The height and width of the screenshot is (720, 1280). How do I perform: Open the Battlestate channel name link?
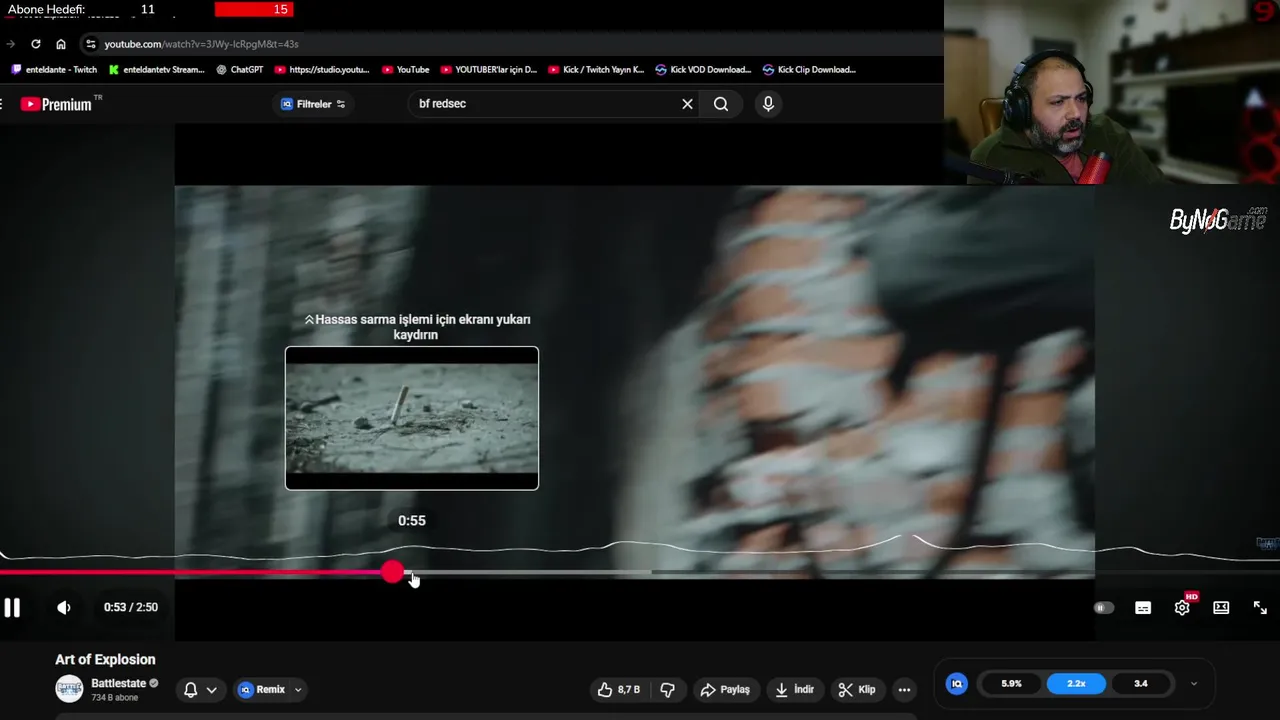click(118, 683)
